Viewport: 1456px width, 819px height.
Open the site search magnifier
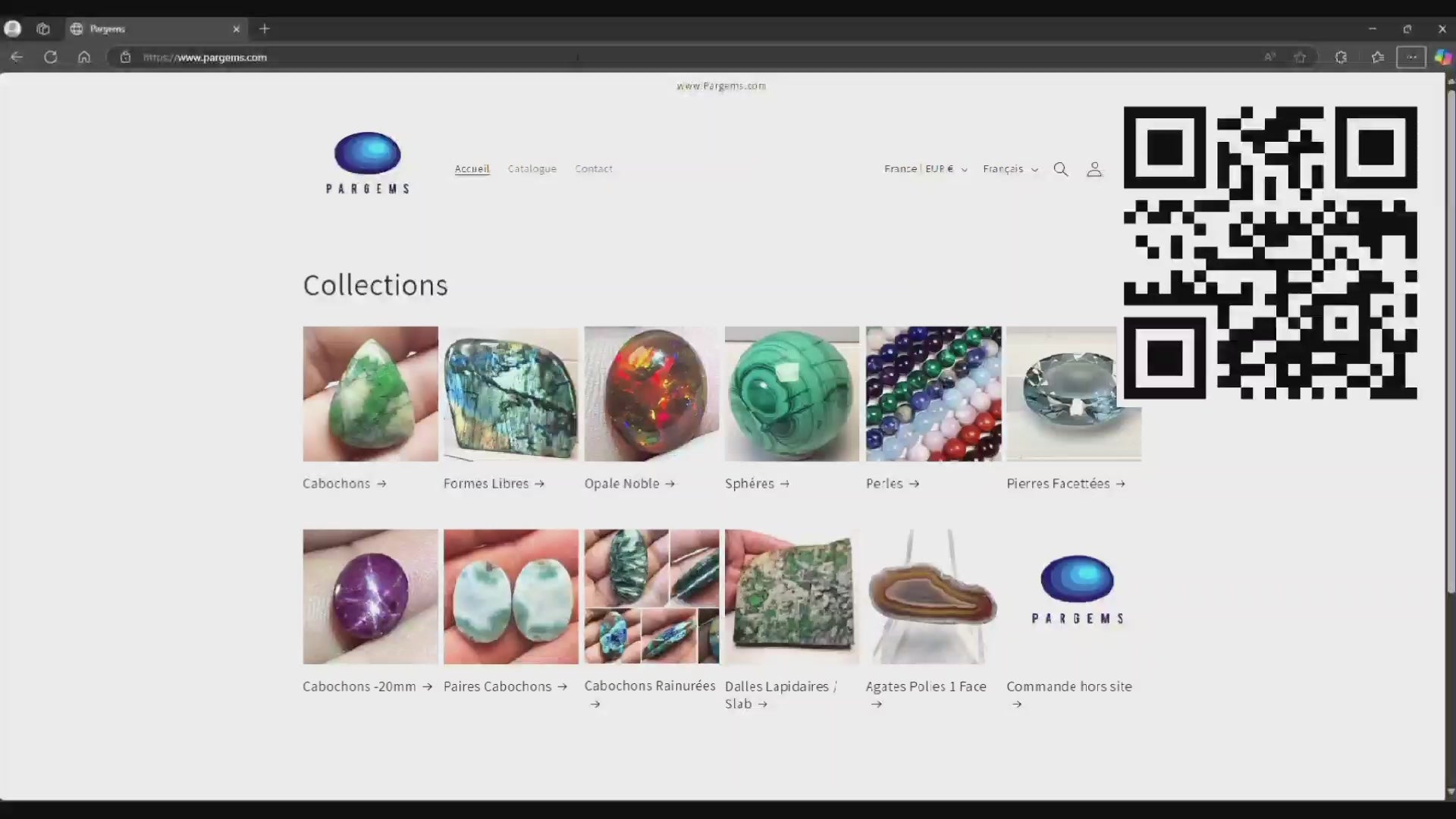point(1060,169)
